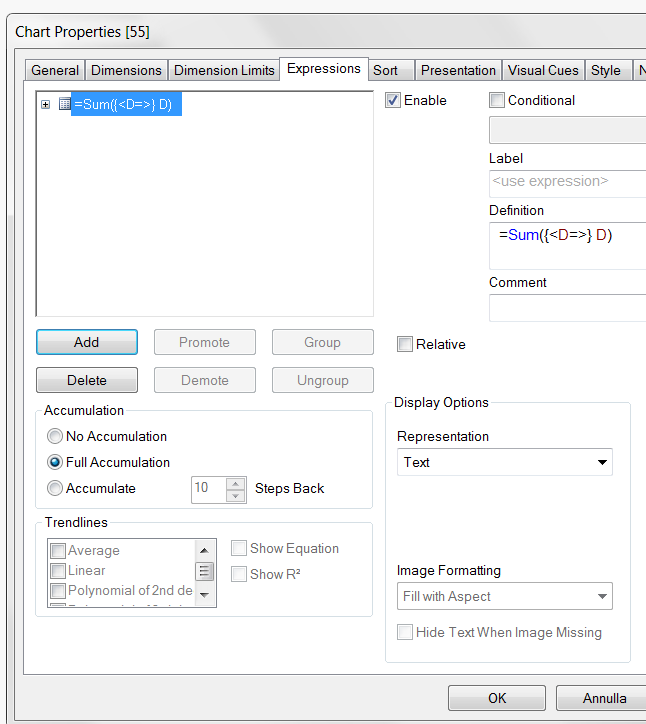The height and width of the screenshot is (724, 646).
Task: Toggle the Show R² checkbox
Action: pos(239,574)
